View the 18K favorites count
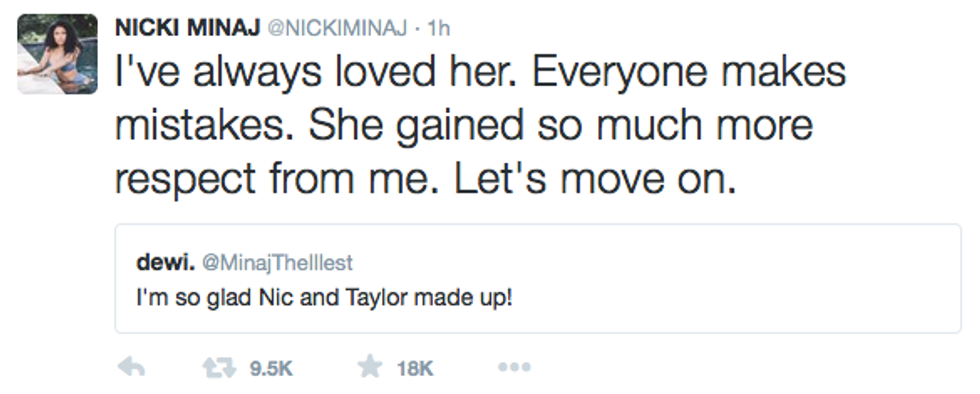This screenshot has width=980, height=394. 415,368
